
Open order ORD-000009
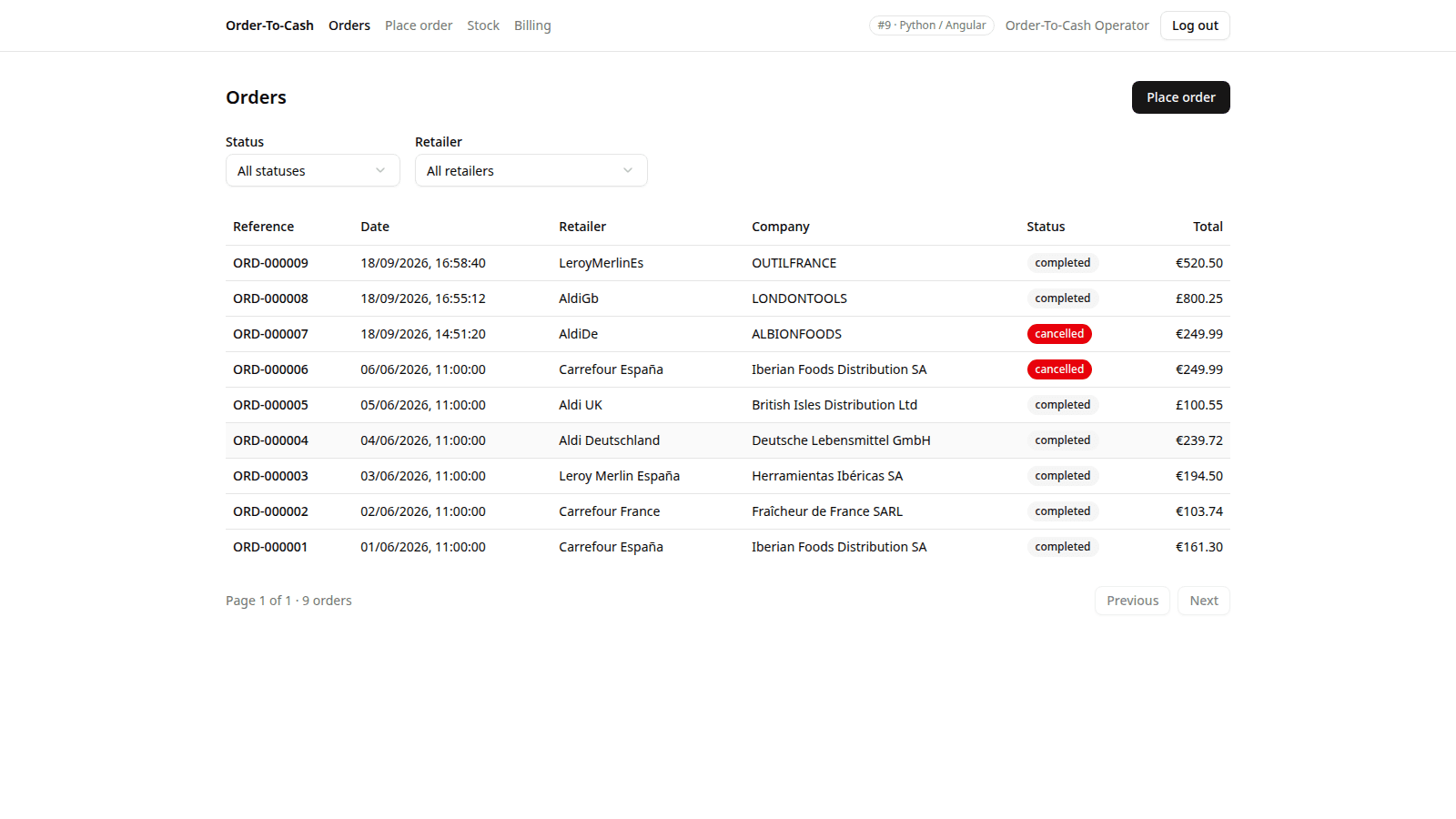[270, 263]
